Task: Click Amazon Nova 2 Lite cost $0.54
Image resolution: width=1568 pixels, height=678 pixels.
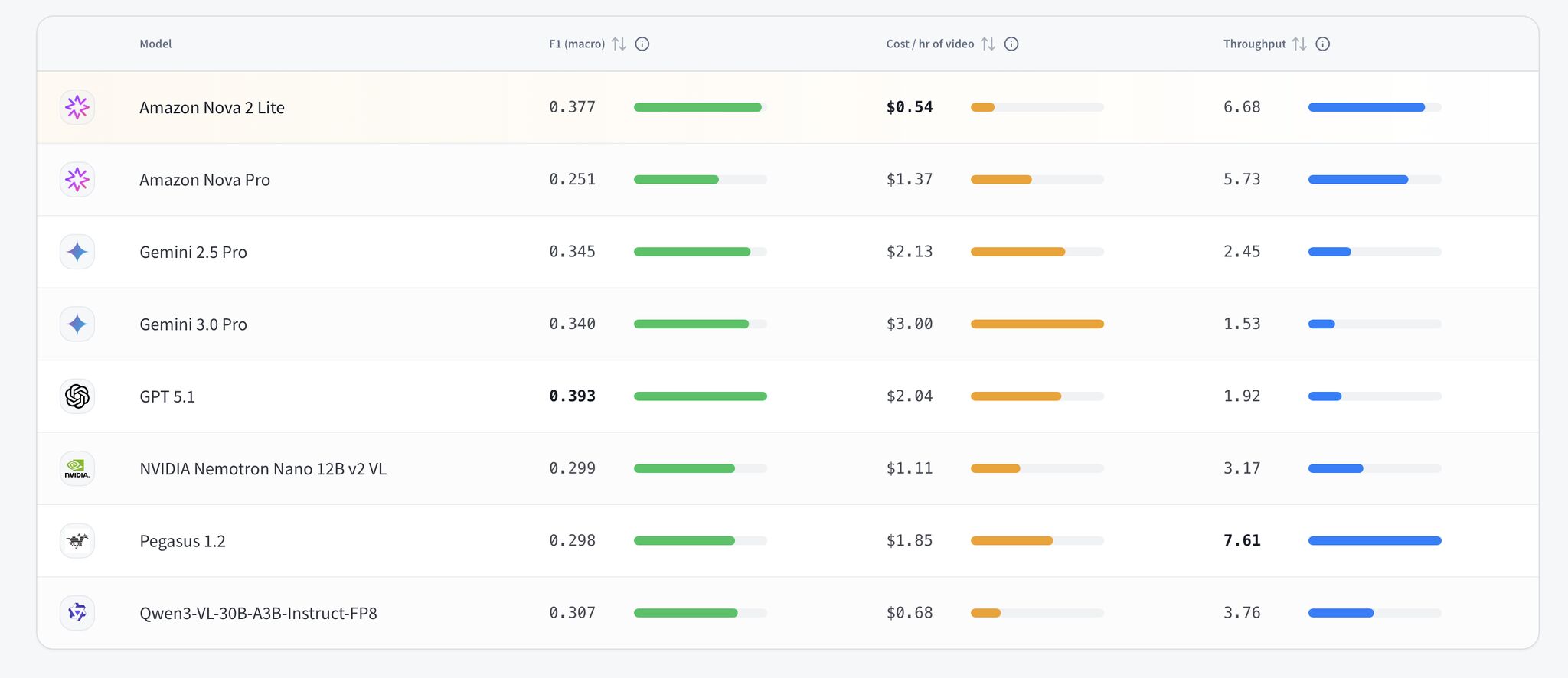Action: coord(910,107)
